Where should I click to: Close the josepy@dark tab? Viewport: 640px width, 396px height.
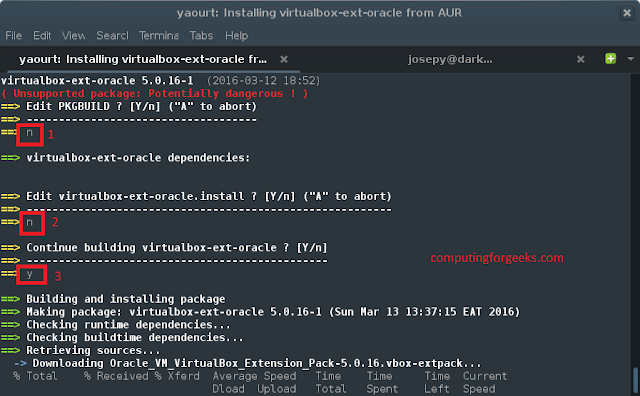pyautogui.click(x=580, y=60)
